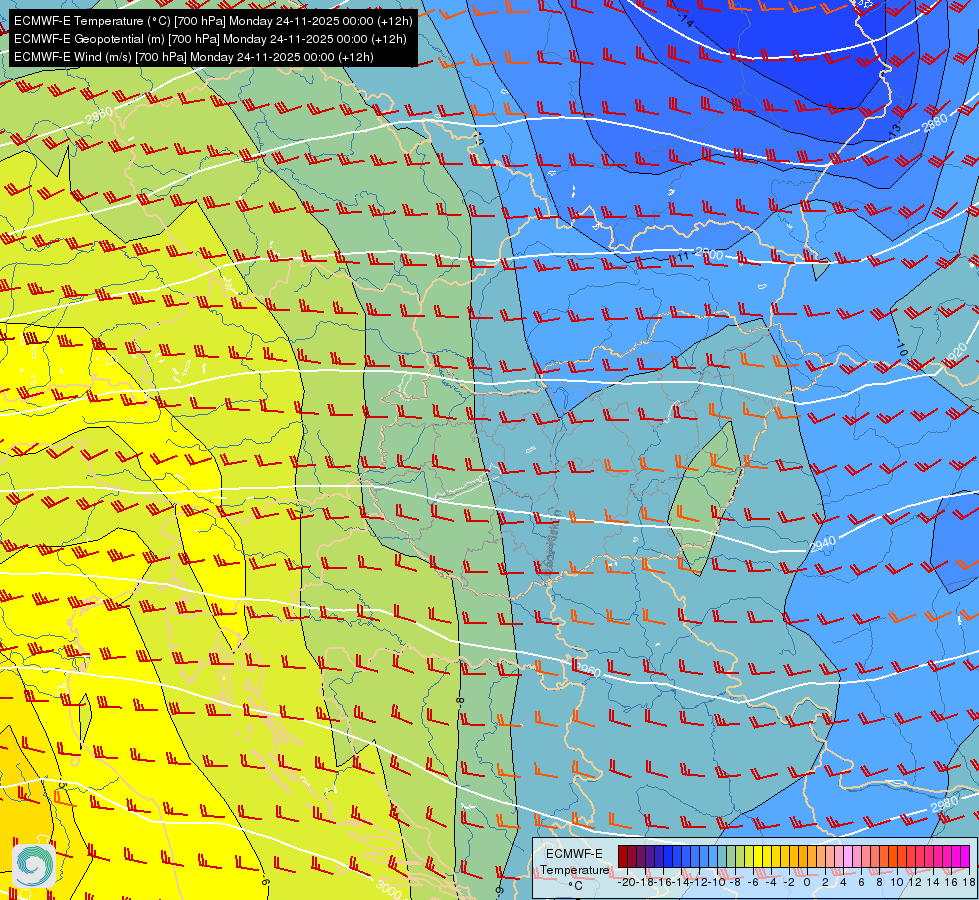Image resolution: width=979 pixels, height=900 pixels.
Task: Click the -16 tick label in the legend
Action: (664, 883)
